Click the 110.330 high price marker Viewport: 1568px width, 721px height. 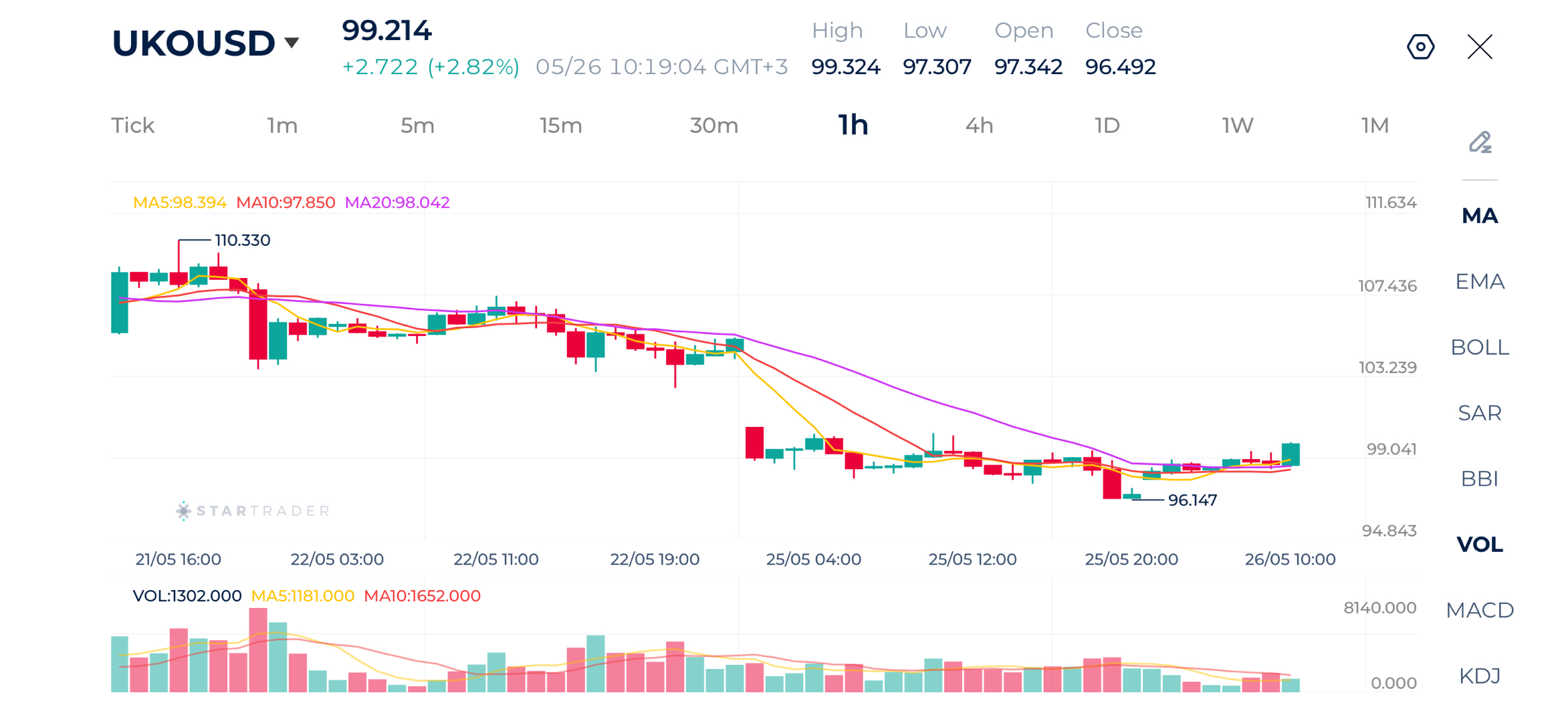pyautogui.click(x=242, y=240)
